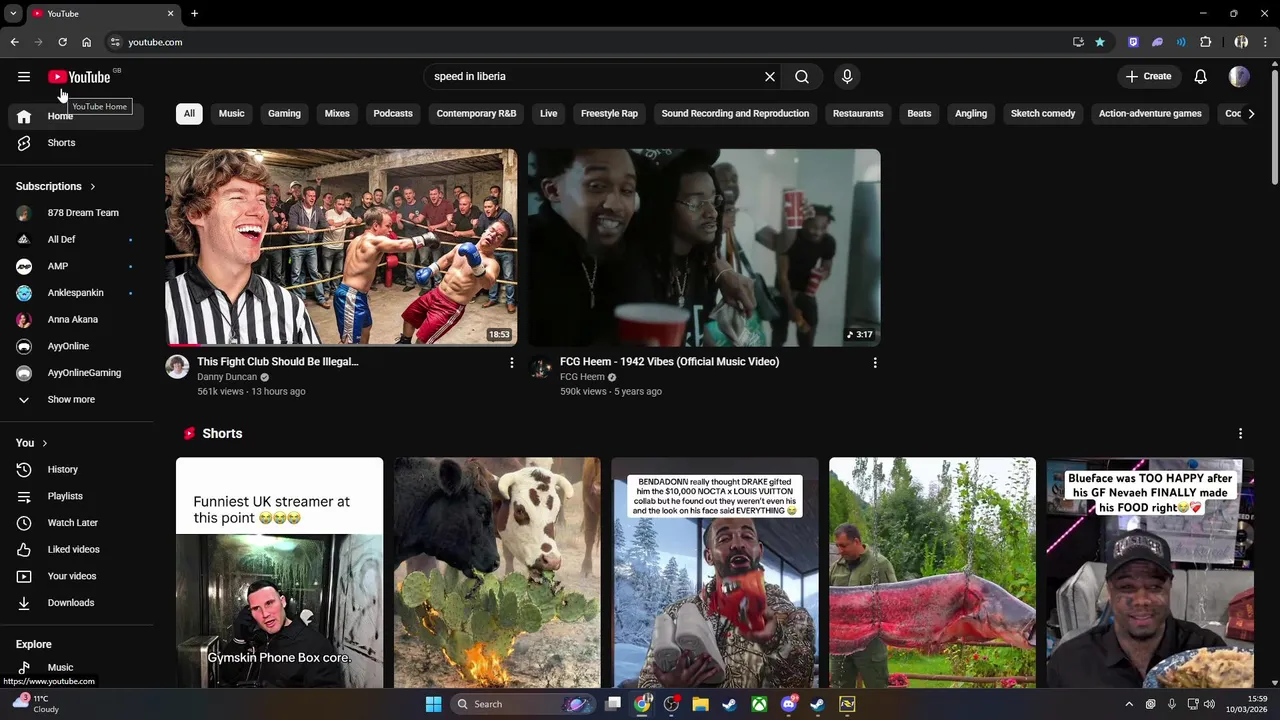
Task: Show more subscriptions
Action: pyautogui.click(x=77, y=400)
